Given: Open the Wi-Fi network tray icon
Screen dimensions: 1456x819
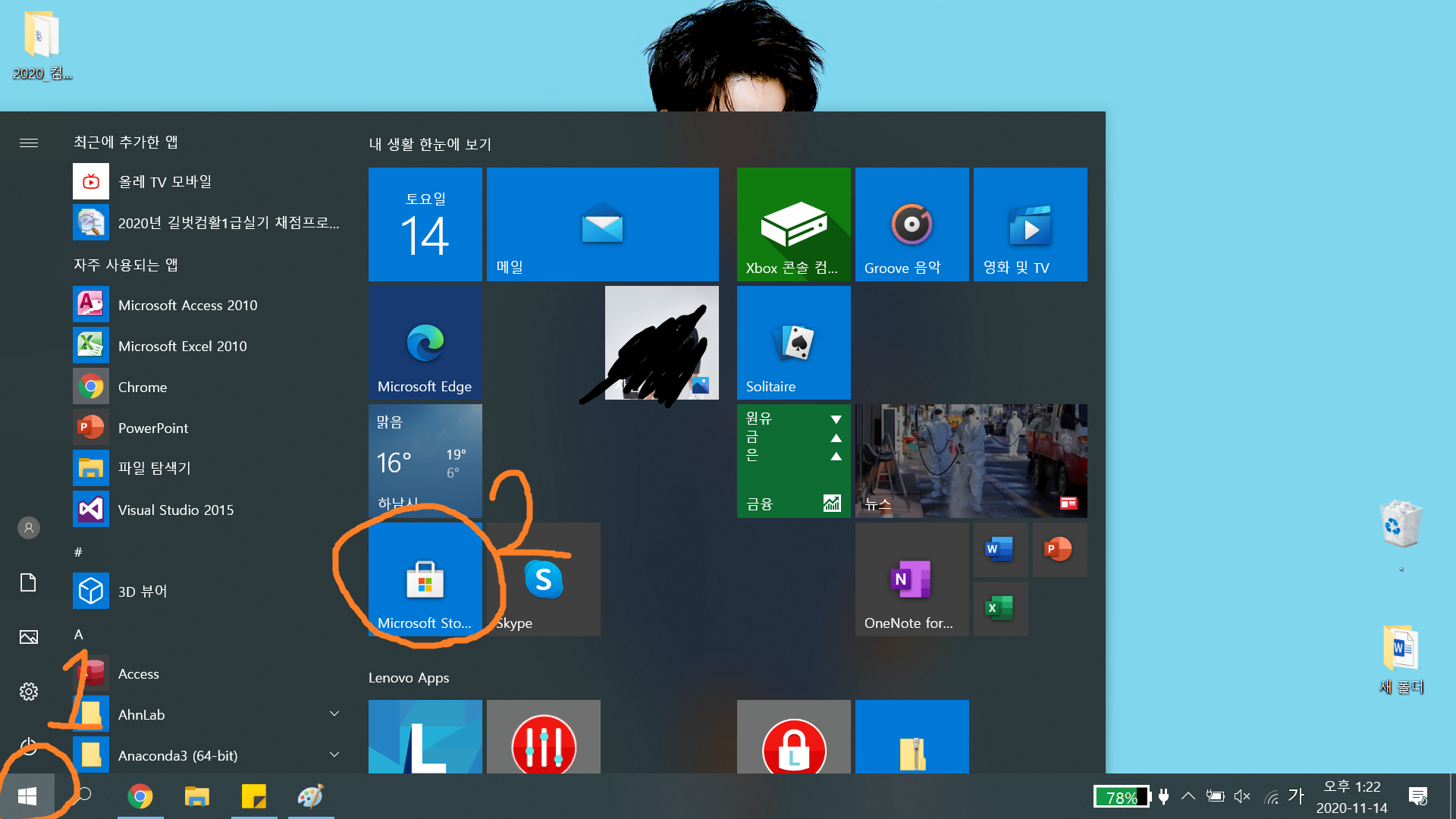Looking at the screenshot, I should [x=1271, y=796].
